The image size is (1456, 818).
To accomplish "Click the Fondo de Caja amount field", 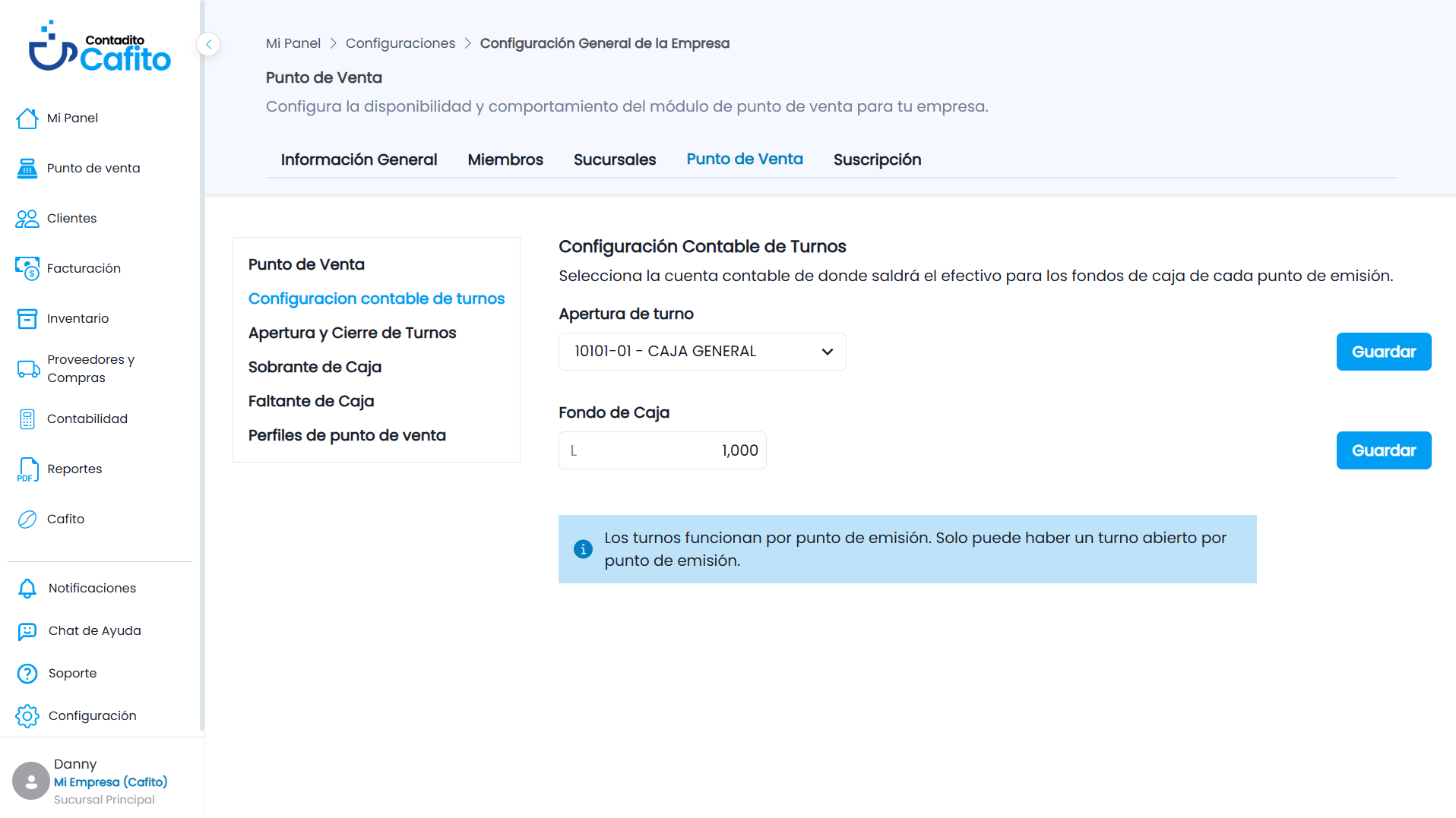I will click(663, 450).
